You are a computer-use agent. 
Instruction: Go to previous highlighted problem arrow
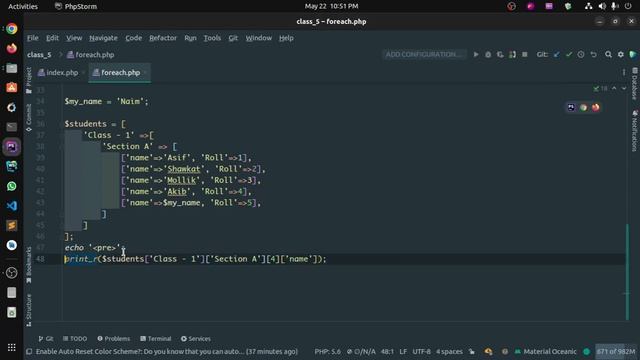(x=614, y=88)
